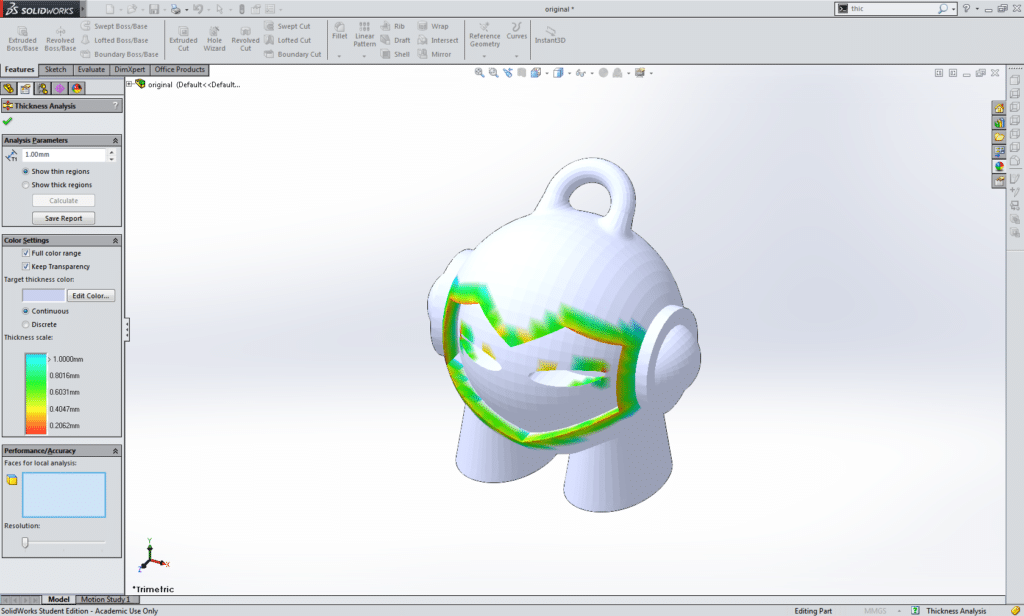The height and width of the screenshot is (616, 1024).
Task: Switch color mode to Discrete
Action: click(x=26, y=324)
